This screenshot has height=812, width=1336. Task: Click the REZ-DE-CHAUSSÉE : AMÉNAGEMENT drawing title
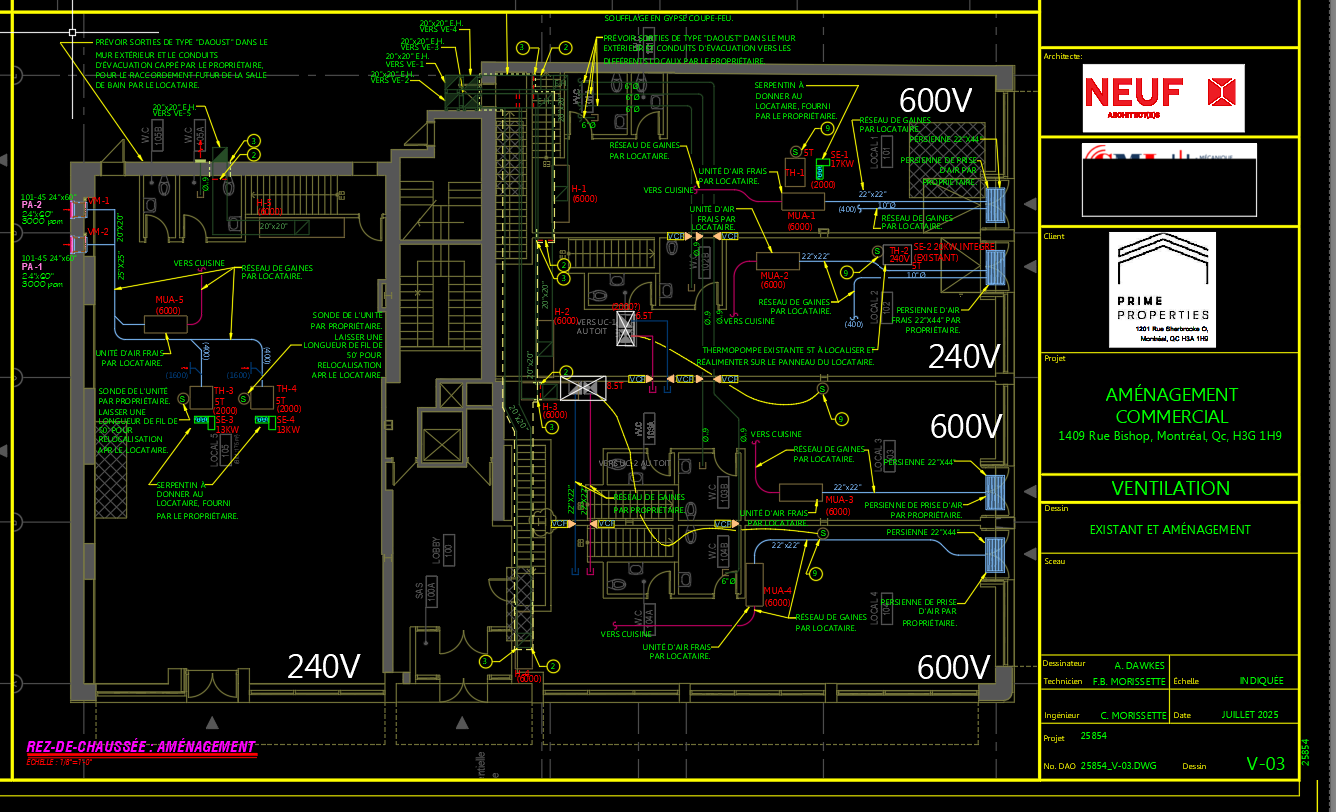coord(141,747)
